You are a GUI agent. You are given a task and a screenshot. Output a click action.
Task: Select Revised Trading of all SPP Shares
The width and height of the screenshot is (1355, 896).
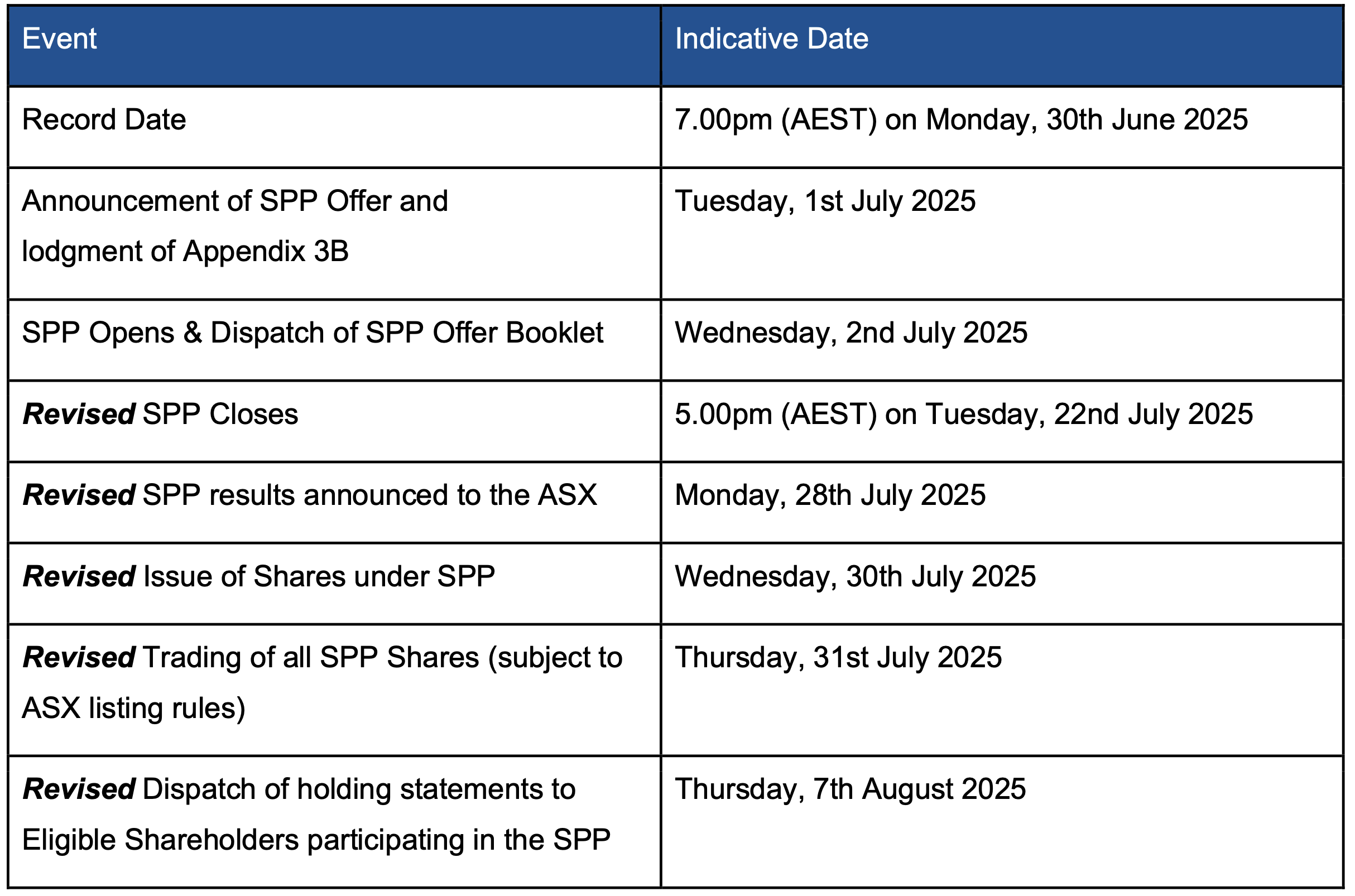(x=334, y=690)
